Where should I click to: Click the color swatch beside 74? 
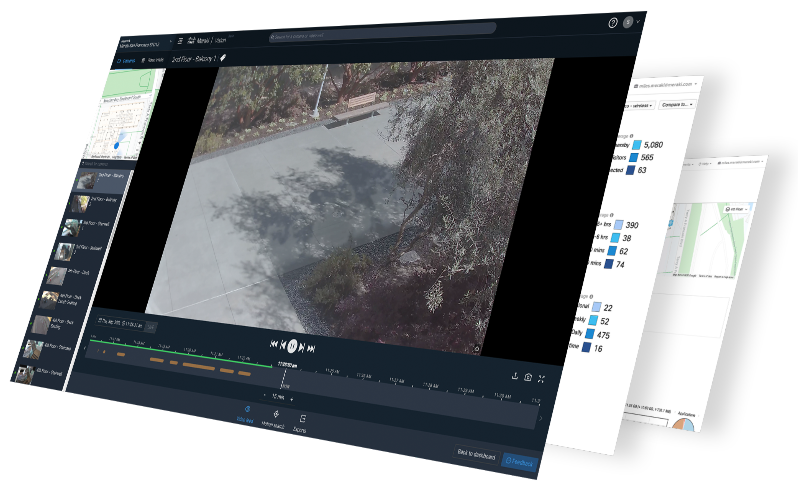point(608,264)
